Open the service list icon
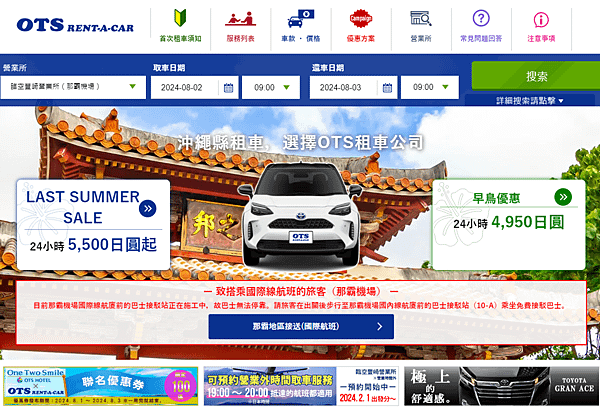The width and height of the screenshot is (600, 413). tap(240, 19)
